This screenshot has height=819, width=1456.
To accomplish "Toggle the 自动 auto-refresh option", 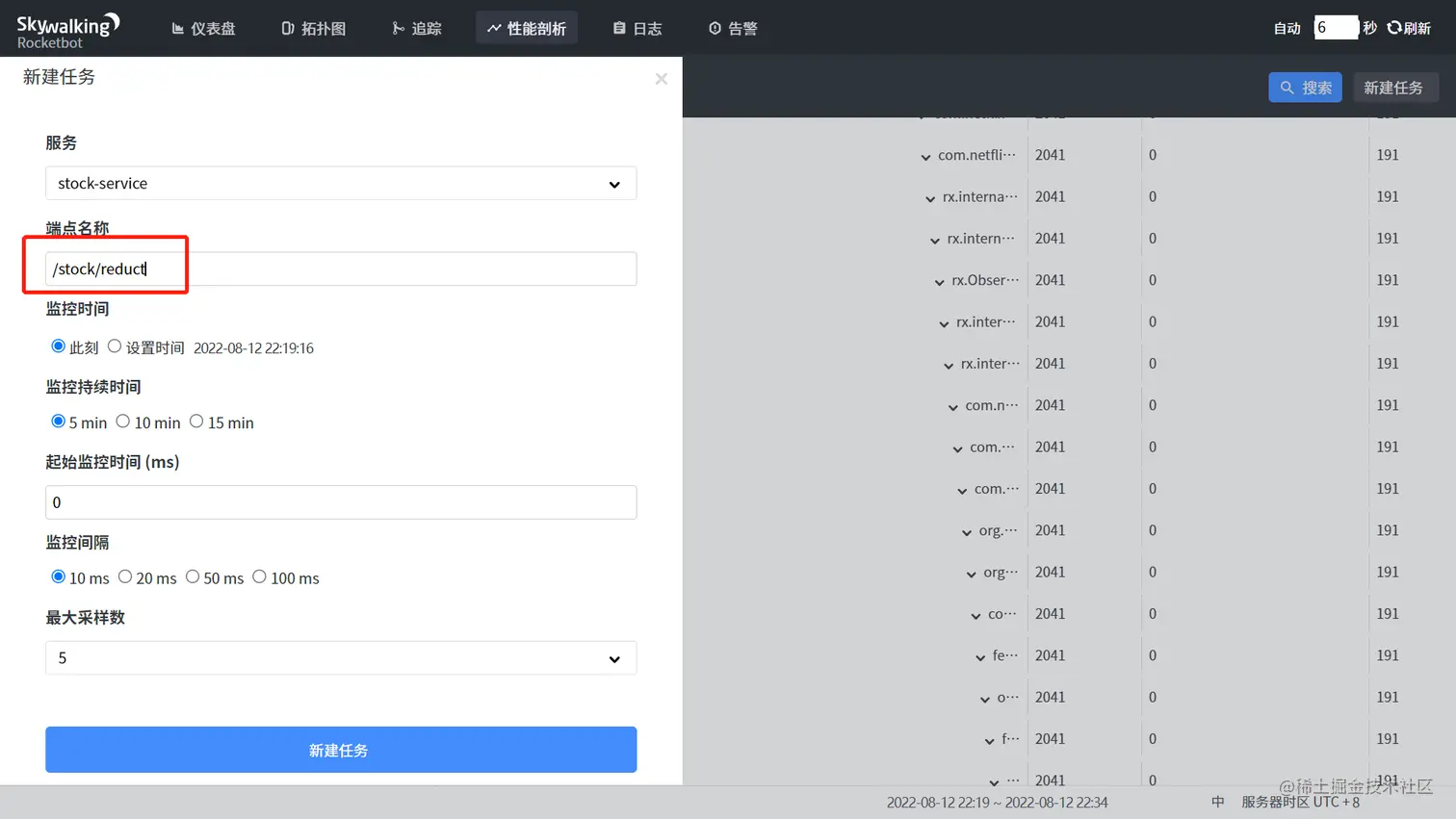I will [1287, 28].
